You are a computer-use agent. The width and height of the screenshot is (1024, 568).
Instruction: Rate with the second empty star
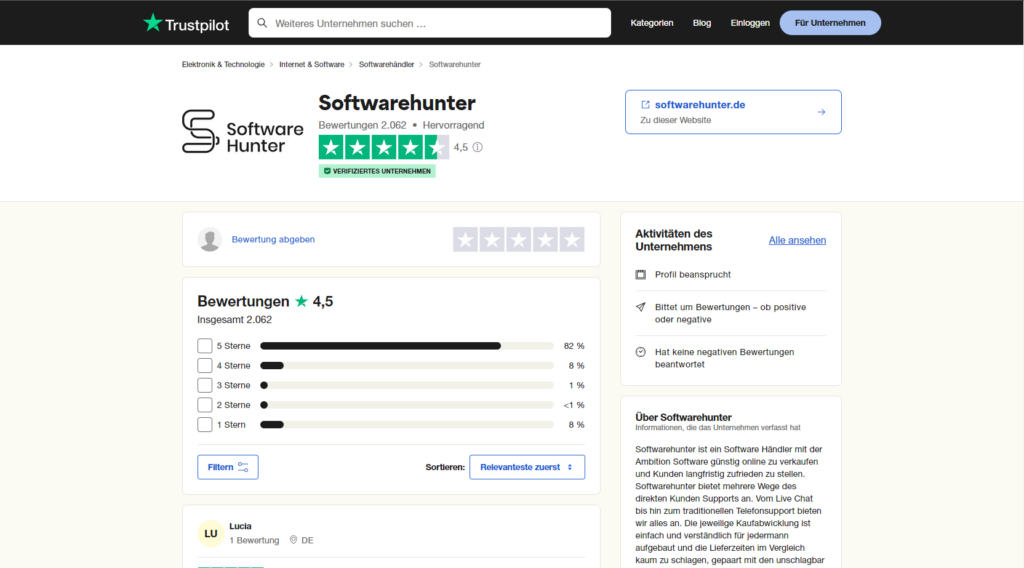tap(492, 240)
